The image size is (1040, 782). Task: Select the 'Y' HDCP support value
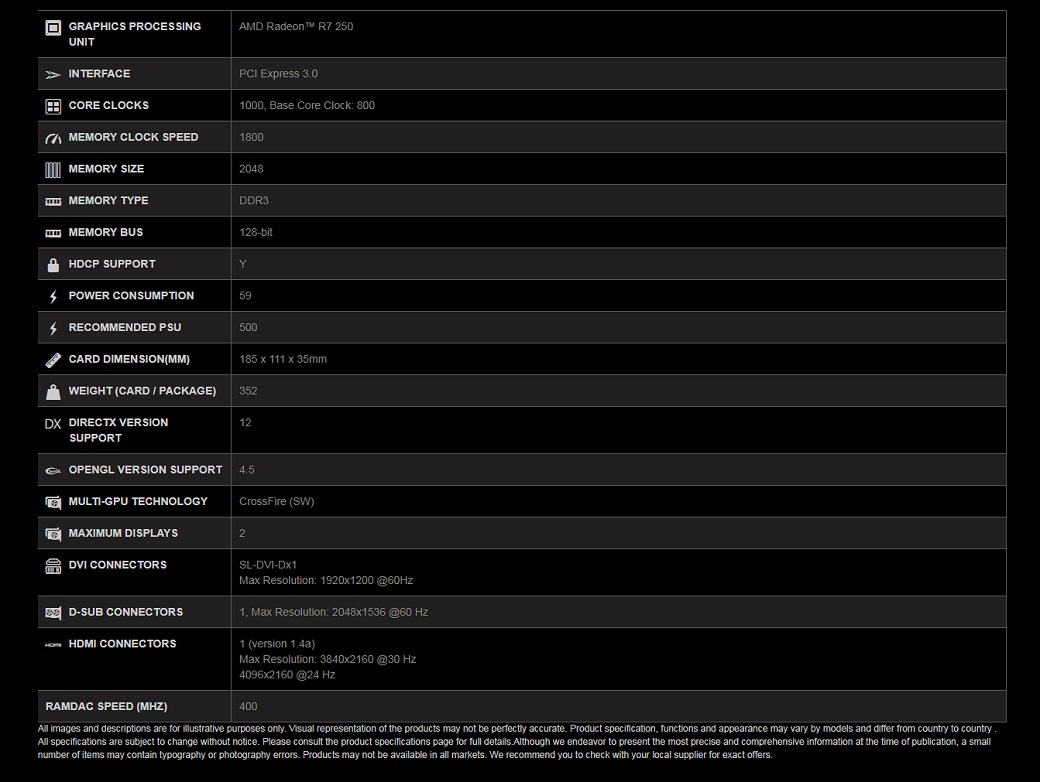coord(243,264)
